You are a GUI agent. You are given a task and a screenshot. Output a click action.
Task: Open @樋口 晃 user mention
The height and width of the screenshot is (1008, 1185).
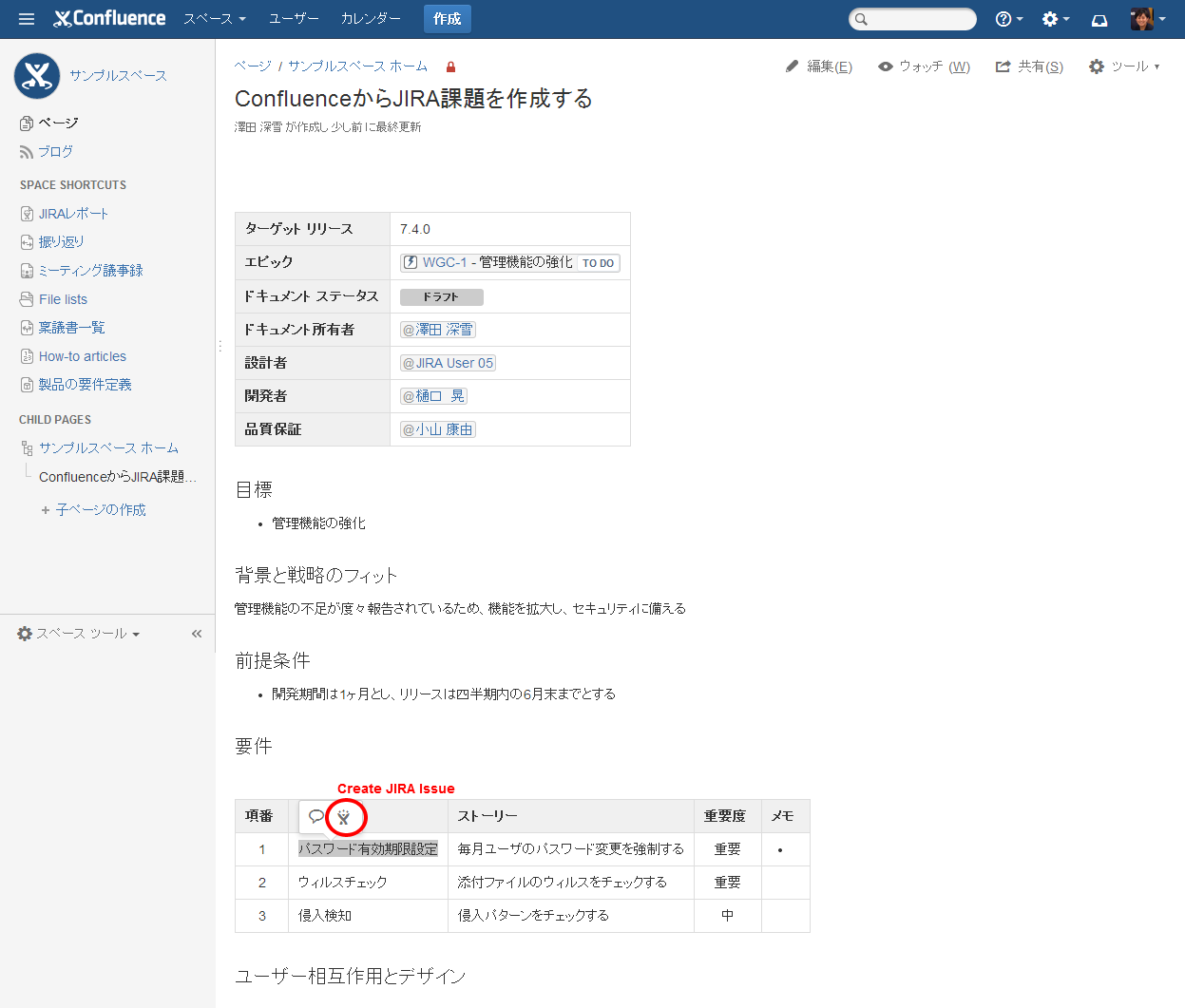tap(433, 396)
